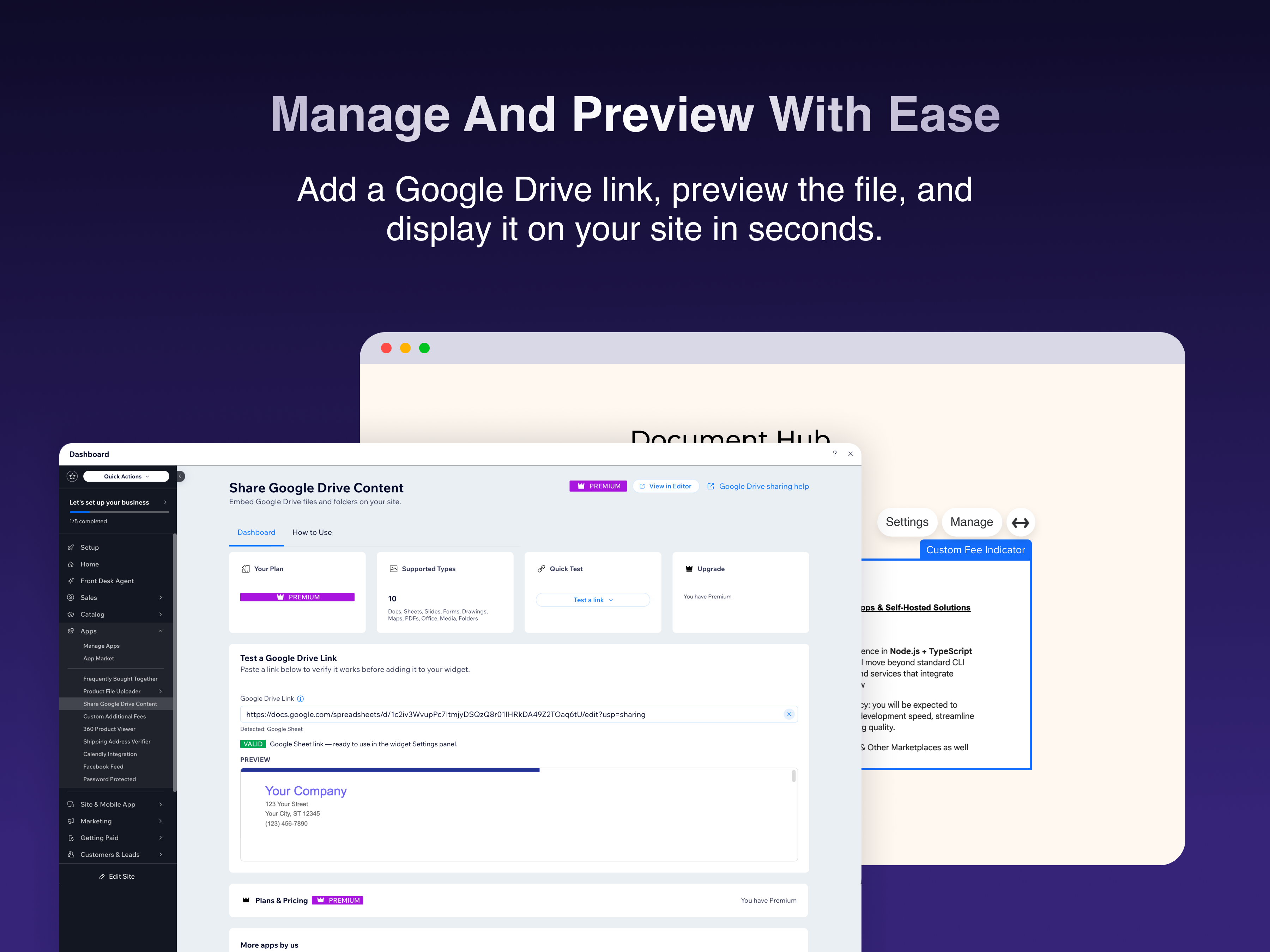Select Custom Additional Fees in sidebar
The width and height of the screenshot is (1270, 952).
114,717
